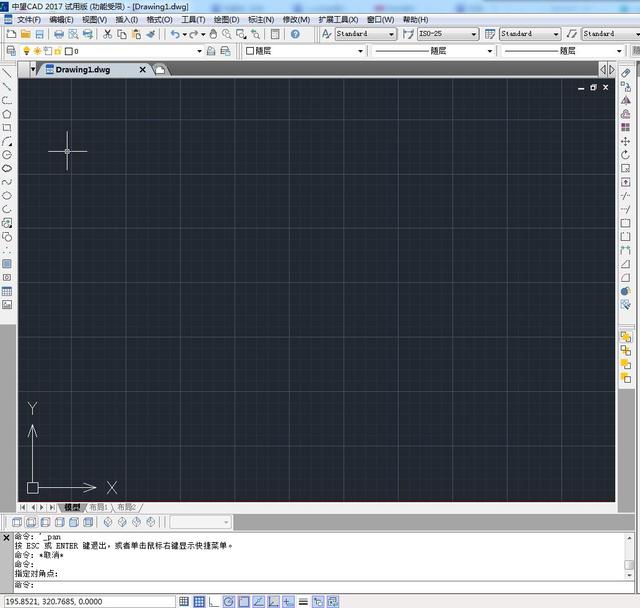Expand the layer 0 dropdown list
The image size is (640, 608).
199,51
